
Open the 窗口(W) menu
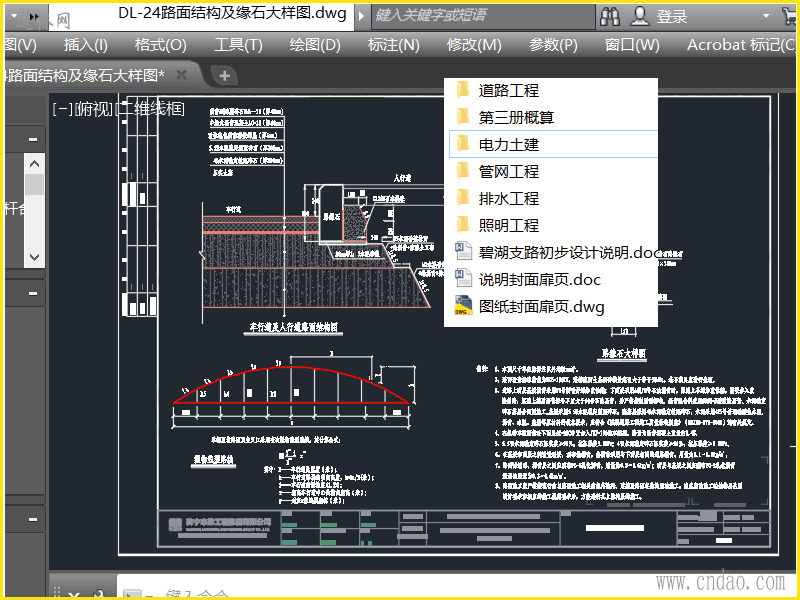click(632, 45)
